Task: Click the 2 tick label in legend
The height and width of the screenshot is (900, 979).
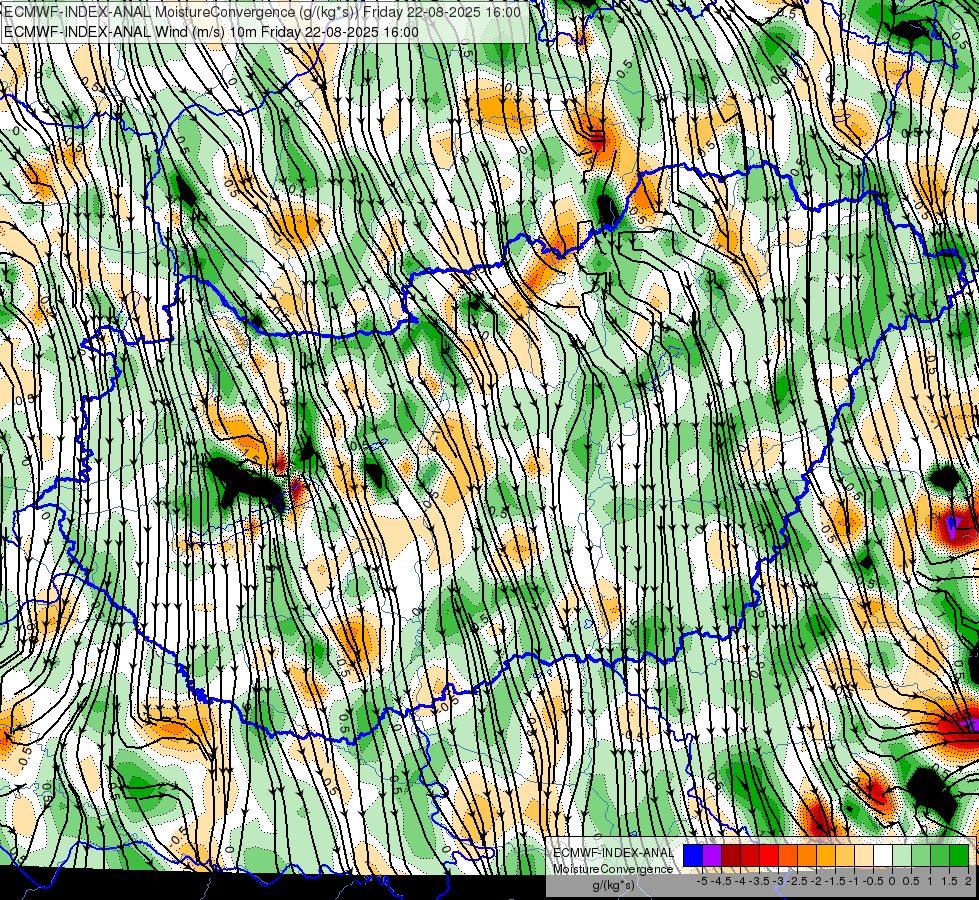Action: 968,881
